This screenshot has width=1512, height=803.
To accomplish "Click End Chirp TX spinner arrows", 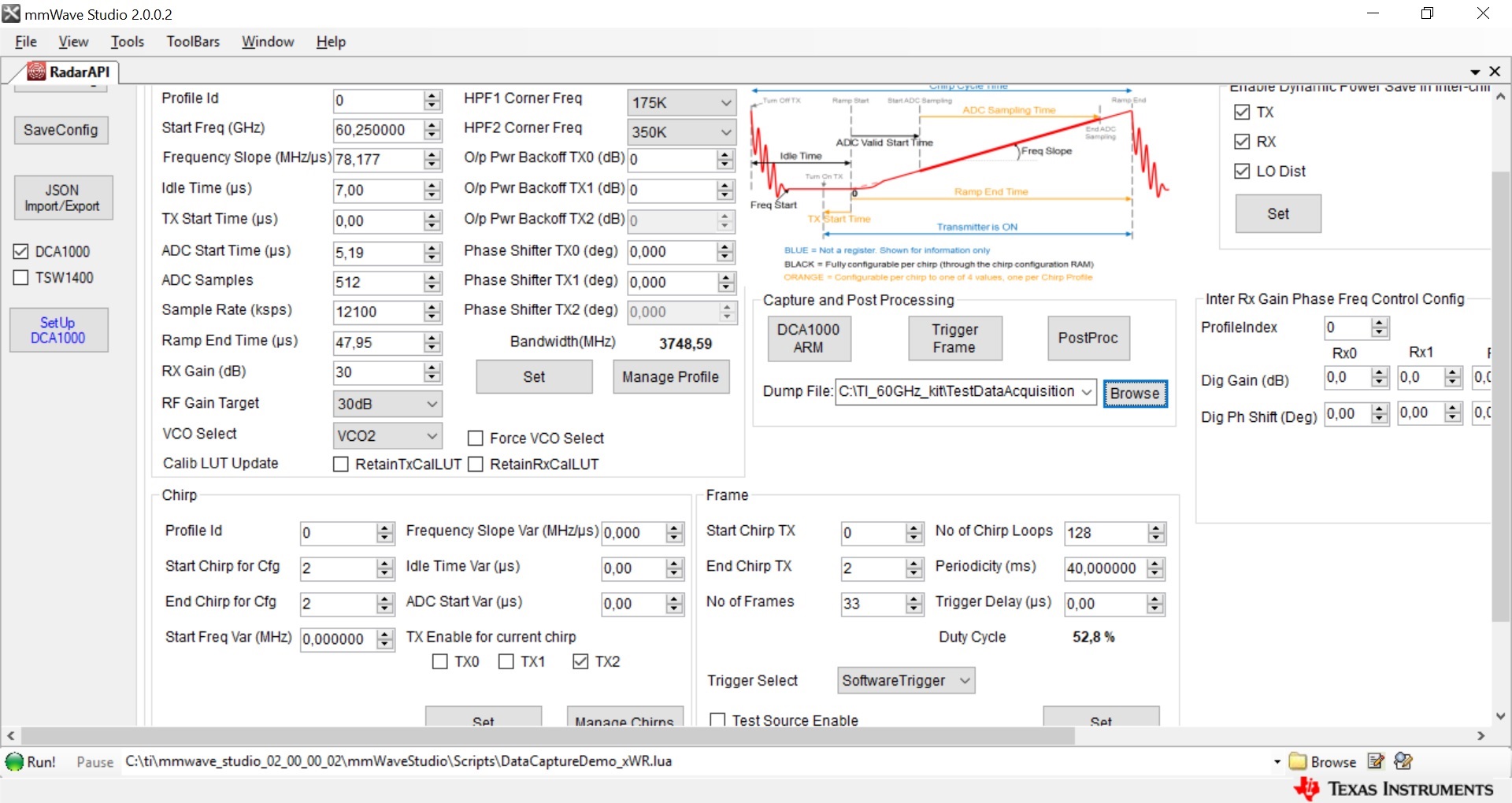I will click(914, 568).
